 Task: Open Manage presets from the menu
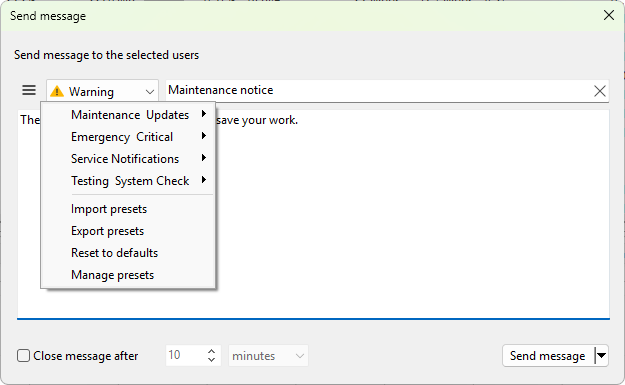128,275
